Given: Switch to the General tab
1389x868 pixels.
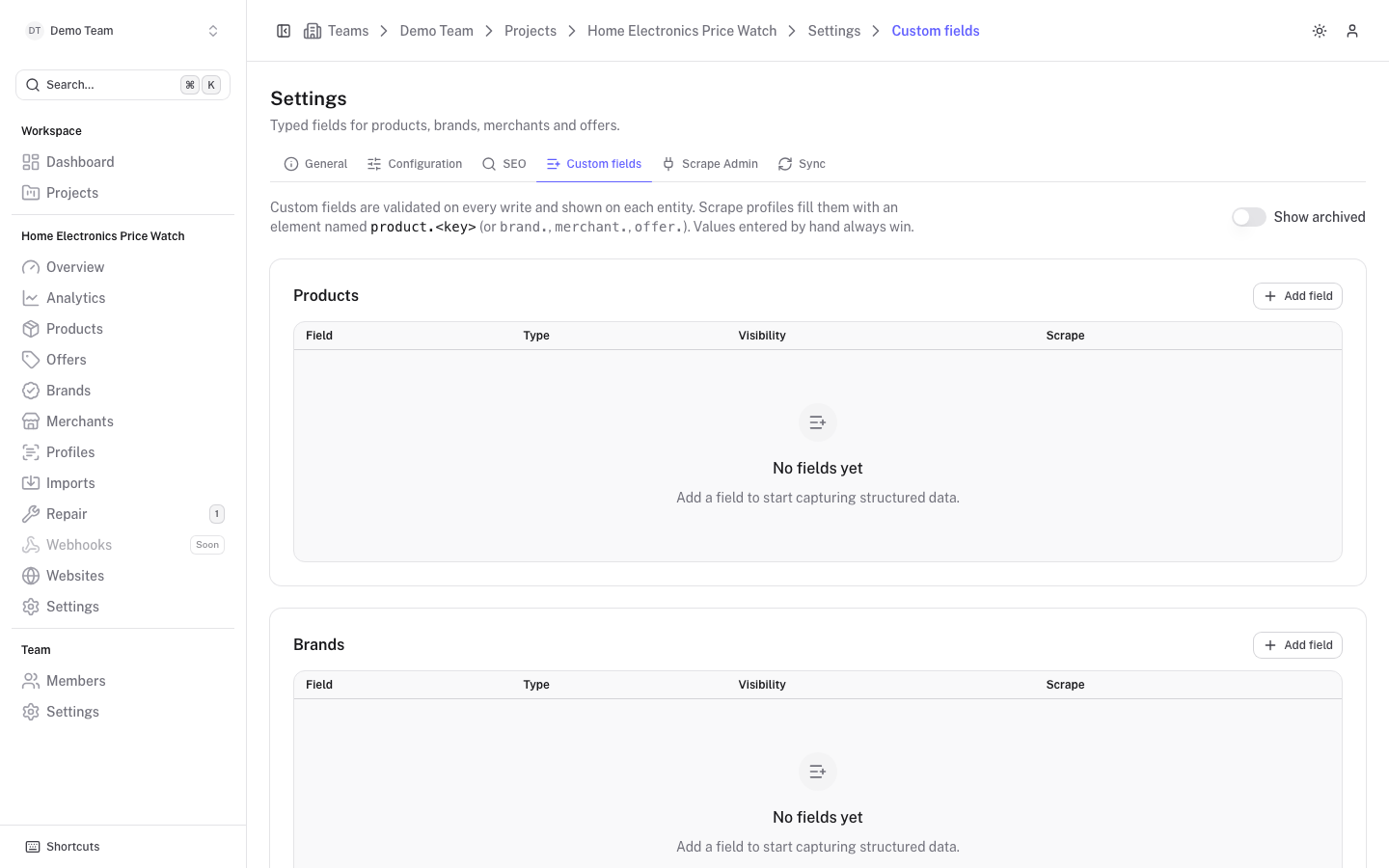Looking at the screenshot, I should pyautogui.click(x=315, y=164).
